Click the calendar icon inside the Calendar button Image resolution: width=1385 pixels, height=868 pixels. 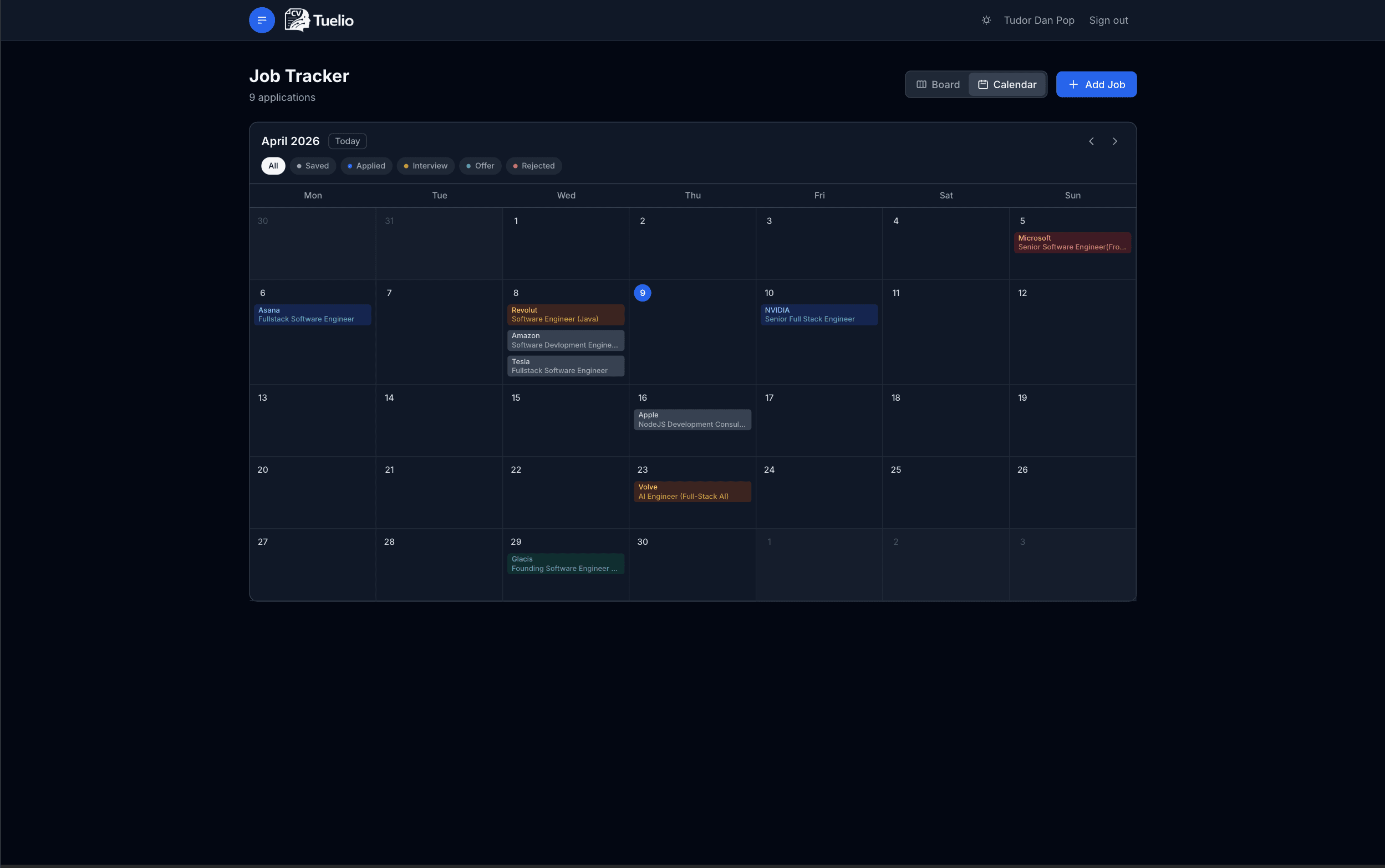click(983, 84)
